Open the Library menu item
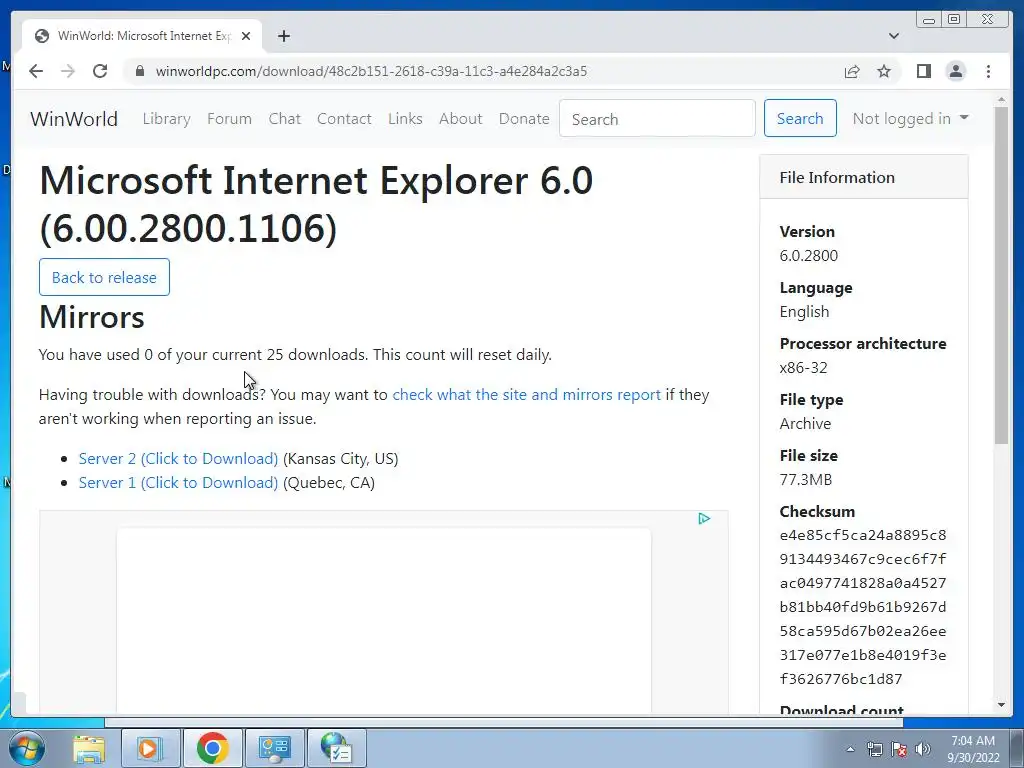Screen dimensions: 1024x768 click(167, 119)
